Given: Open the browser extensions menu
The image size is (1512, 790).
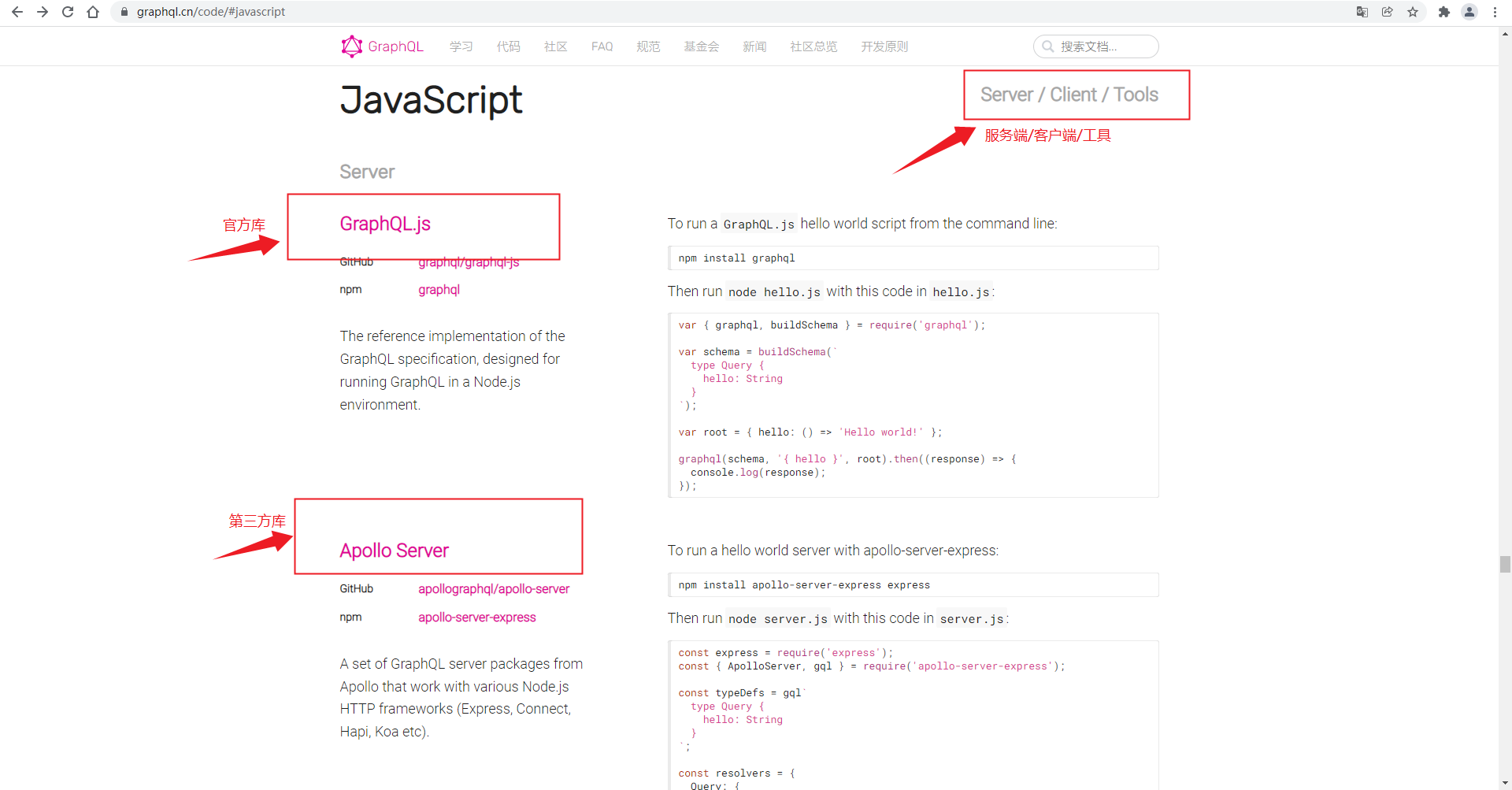Looking at the screenshot, I should (x=1444, y=12).
